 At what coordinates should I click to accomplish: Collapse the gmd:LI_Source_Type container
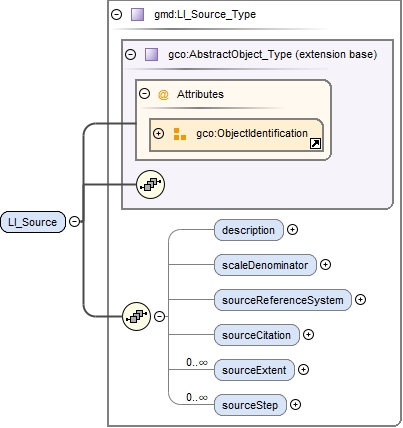[116, 15]
